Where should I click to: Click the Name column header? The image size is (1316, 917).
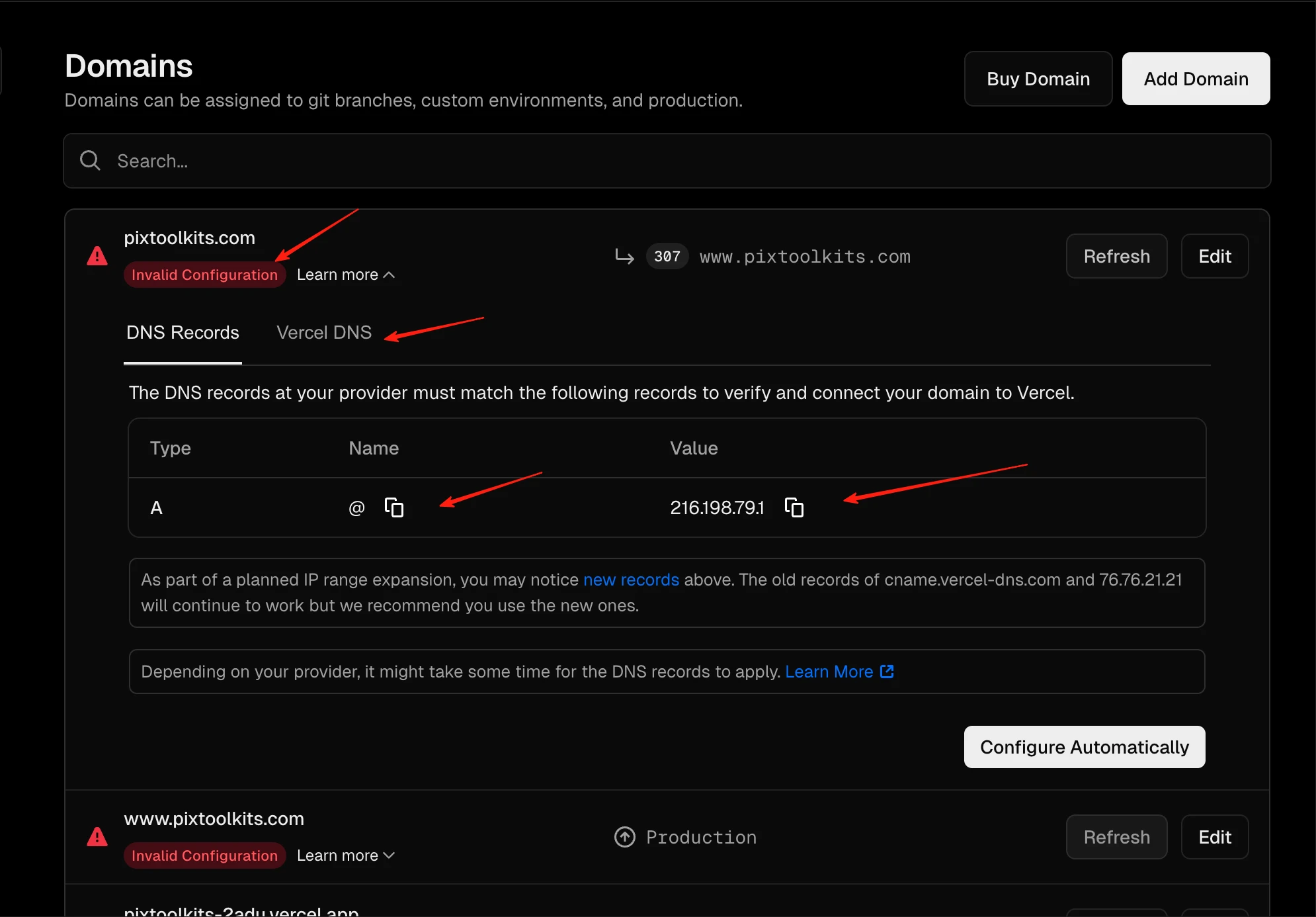(374, 448)
